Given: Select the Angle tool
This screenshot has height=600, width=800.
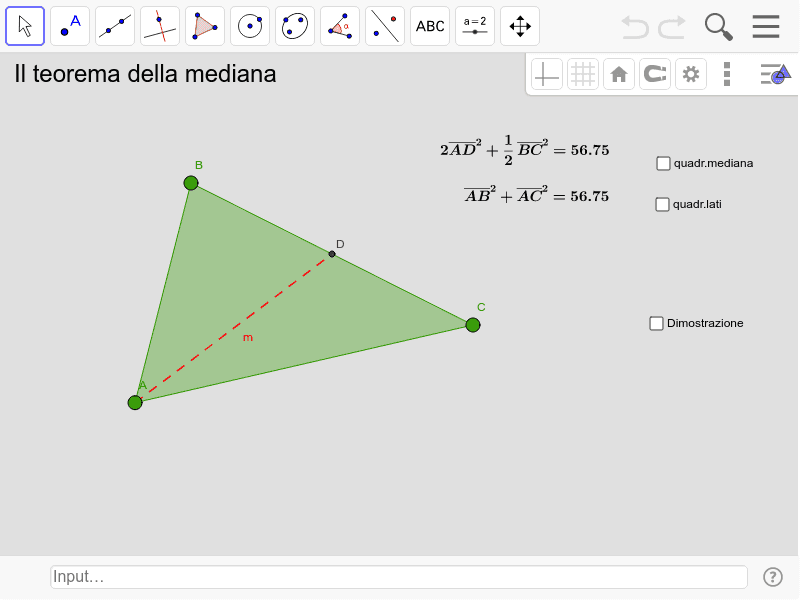Looking at the screenshot, I should 340,26.
